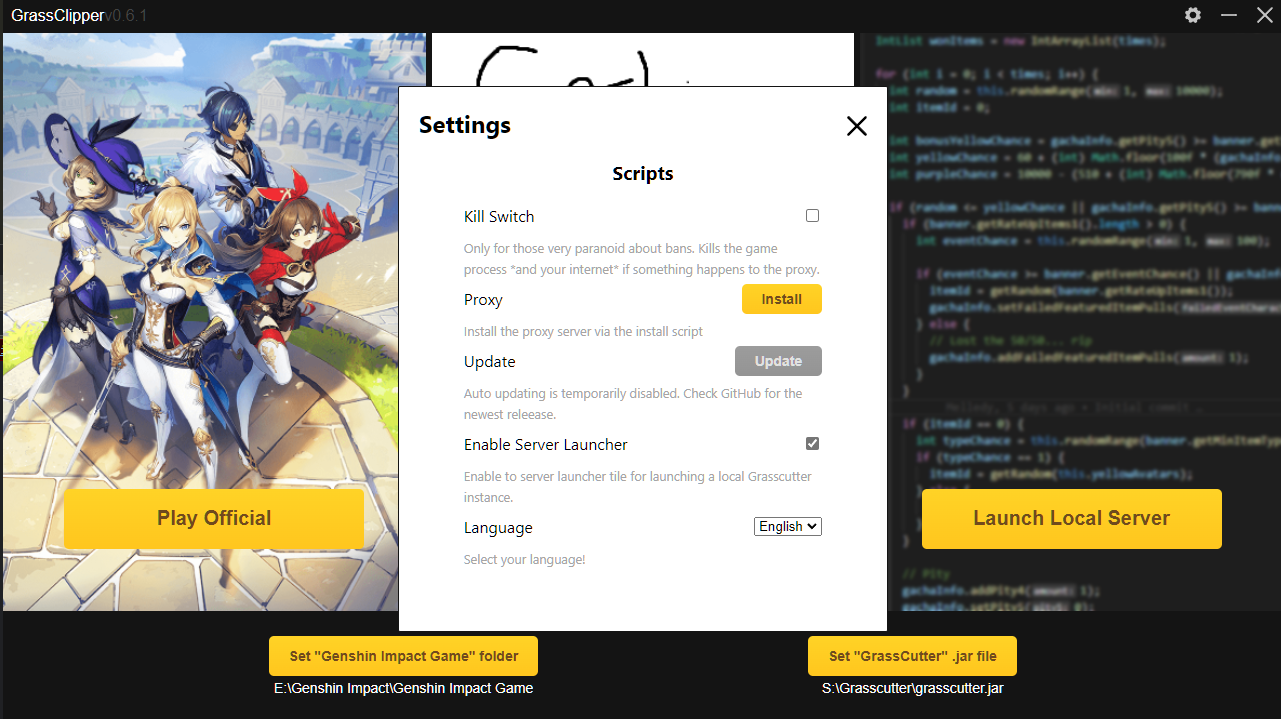Screen dimensions: 1281x719
Task: Click the E:\Genshin Impact game path text
Action: (404, 688)
